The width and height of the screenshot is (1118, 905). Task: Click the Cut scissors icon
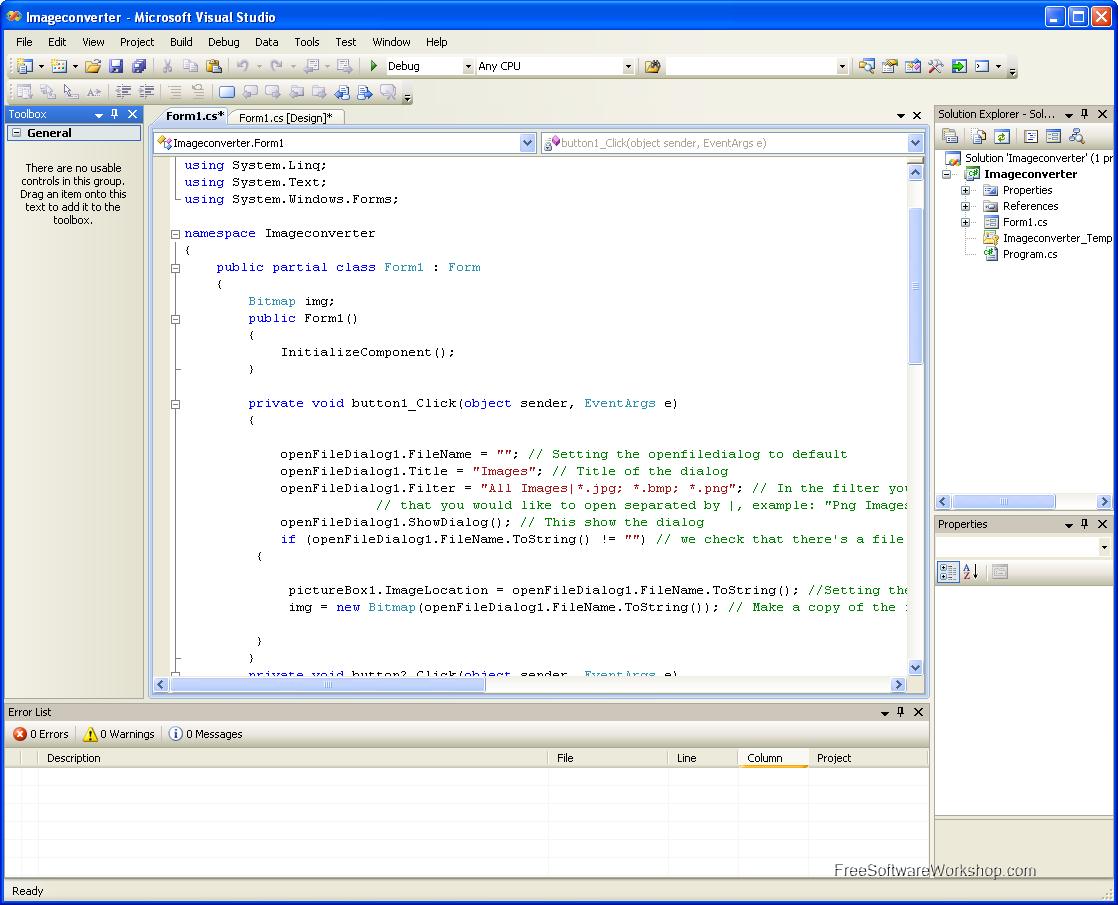168,66
